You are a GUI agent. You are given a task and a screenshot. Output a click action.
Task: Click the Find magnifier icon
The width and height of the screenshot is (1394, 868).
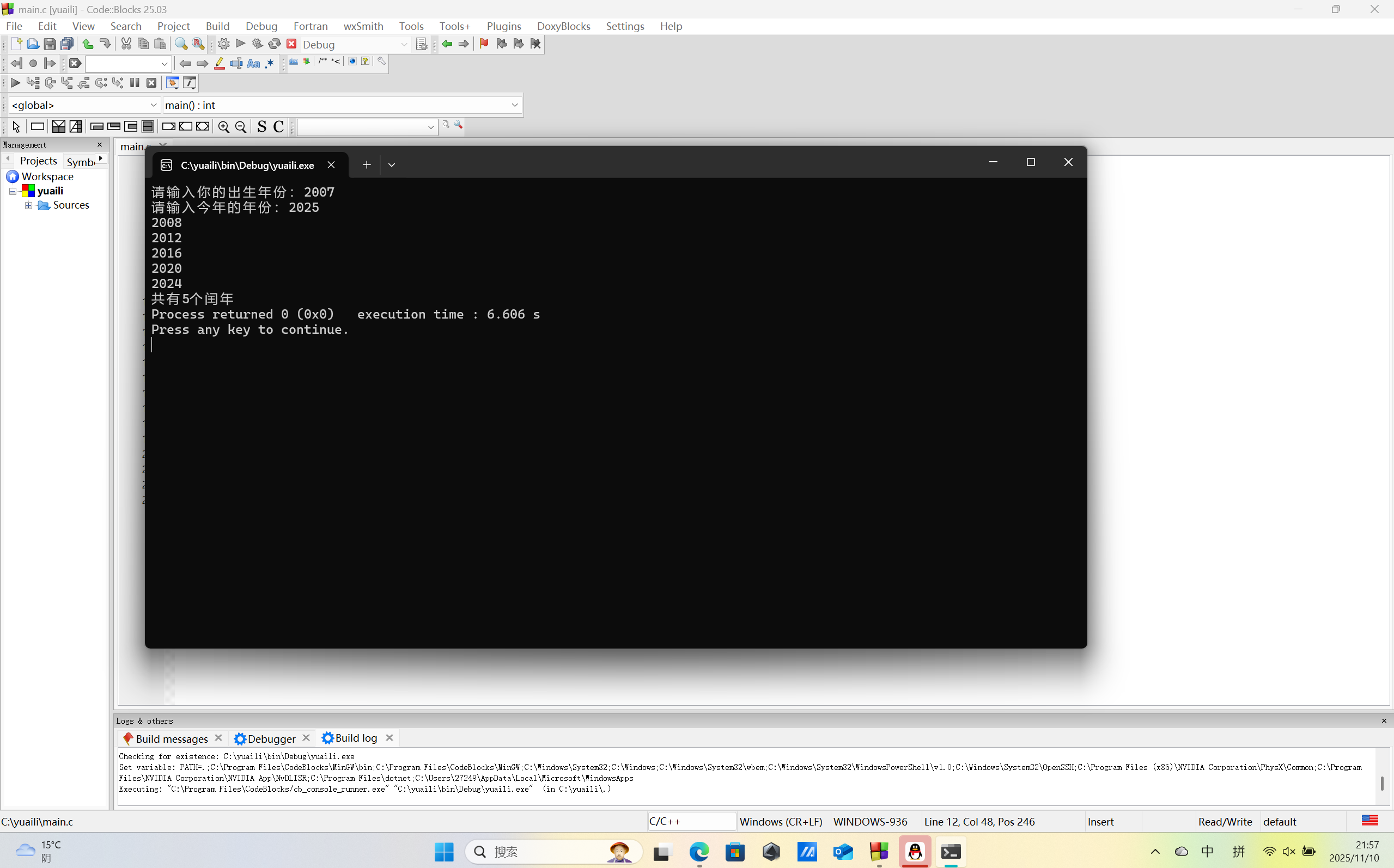tap(181, 44)
